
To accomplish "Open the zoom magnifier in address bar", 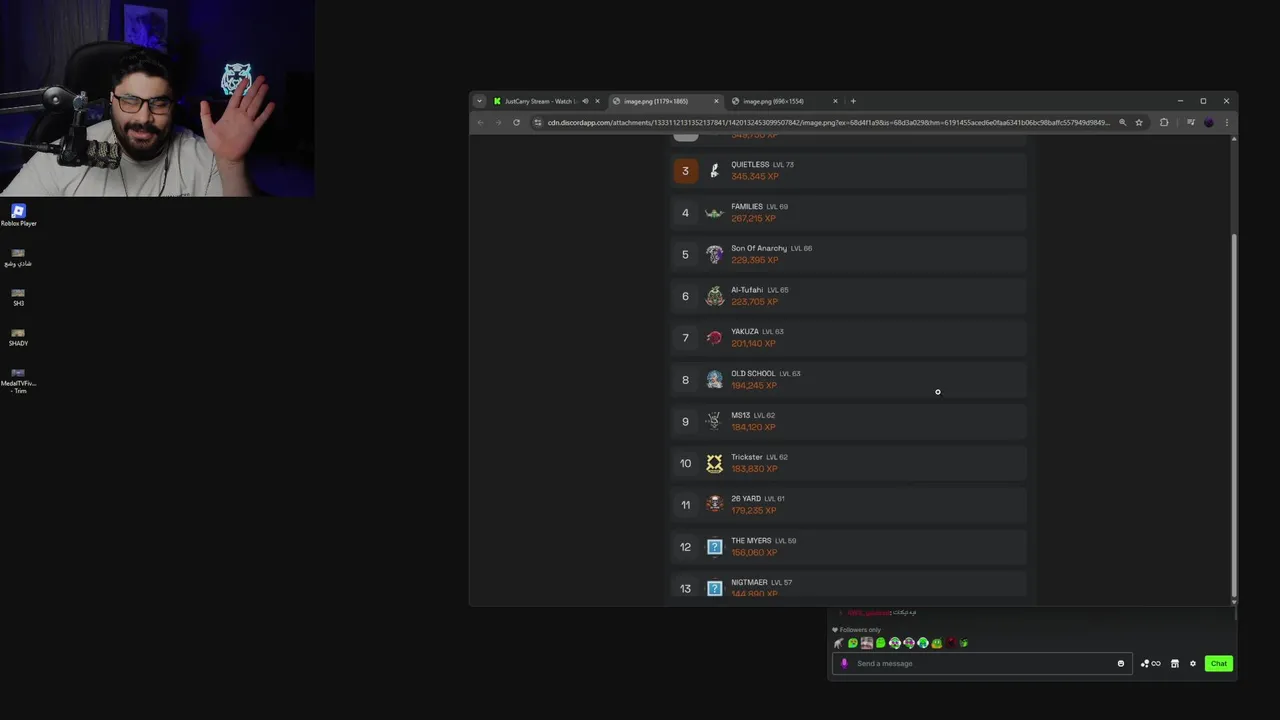I will 1122,122.
